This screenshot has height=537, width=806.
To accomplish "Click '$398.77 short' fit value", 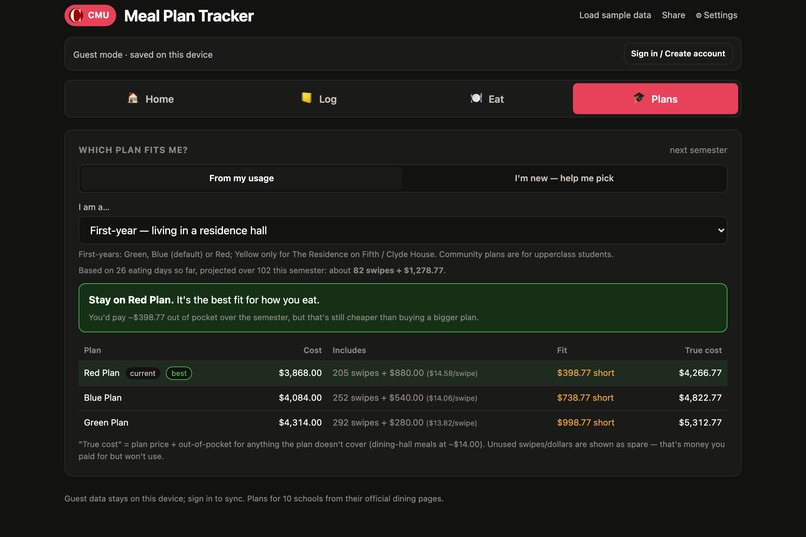I will [585, 373].
